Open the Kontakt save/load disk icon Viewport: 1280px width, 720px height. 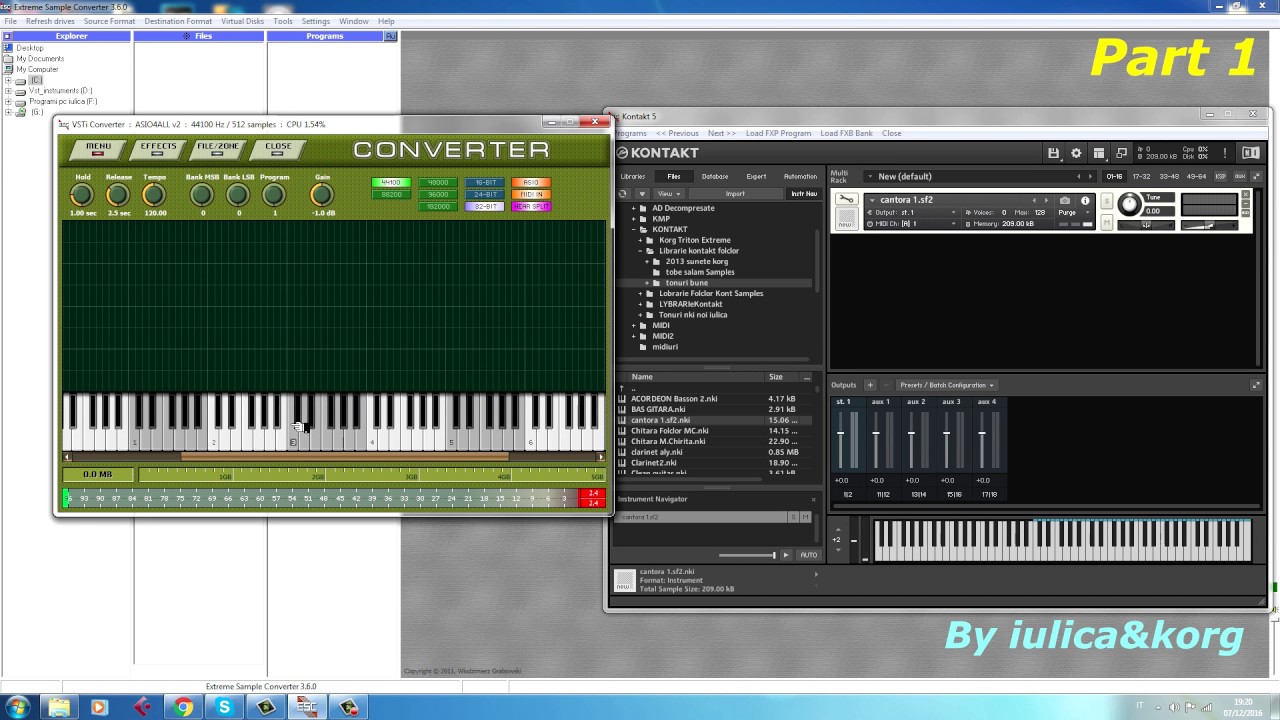pyautogui.click(x=1053, y=153)
